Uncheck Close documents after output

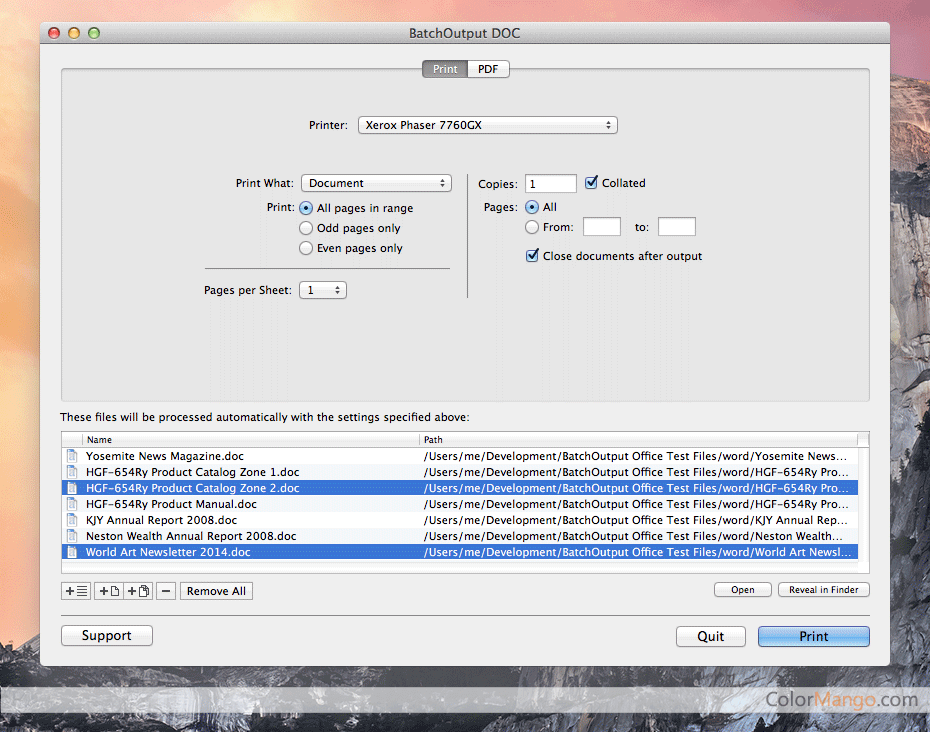(532, 255)
